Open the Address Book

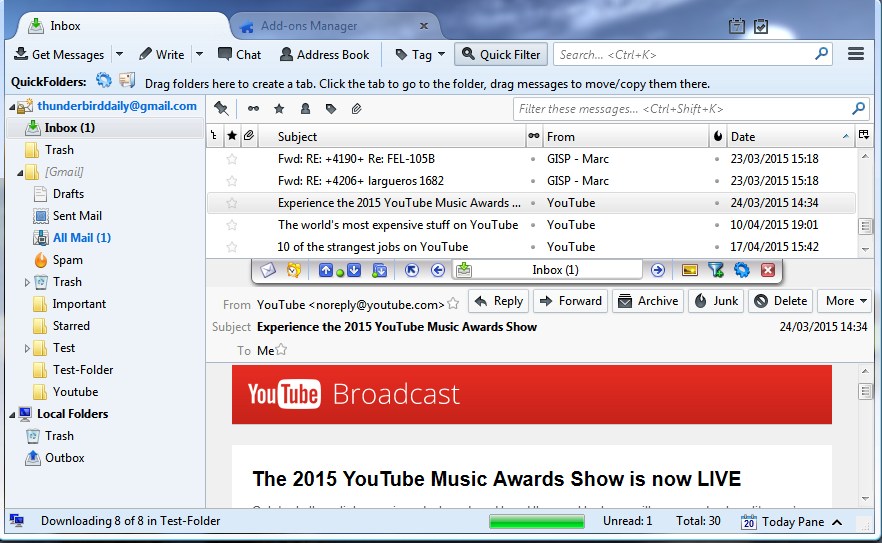pyautogui.click(x=325, y=55)
